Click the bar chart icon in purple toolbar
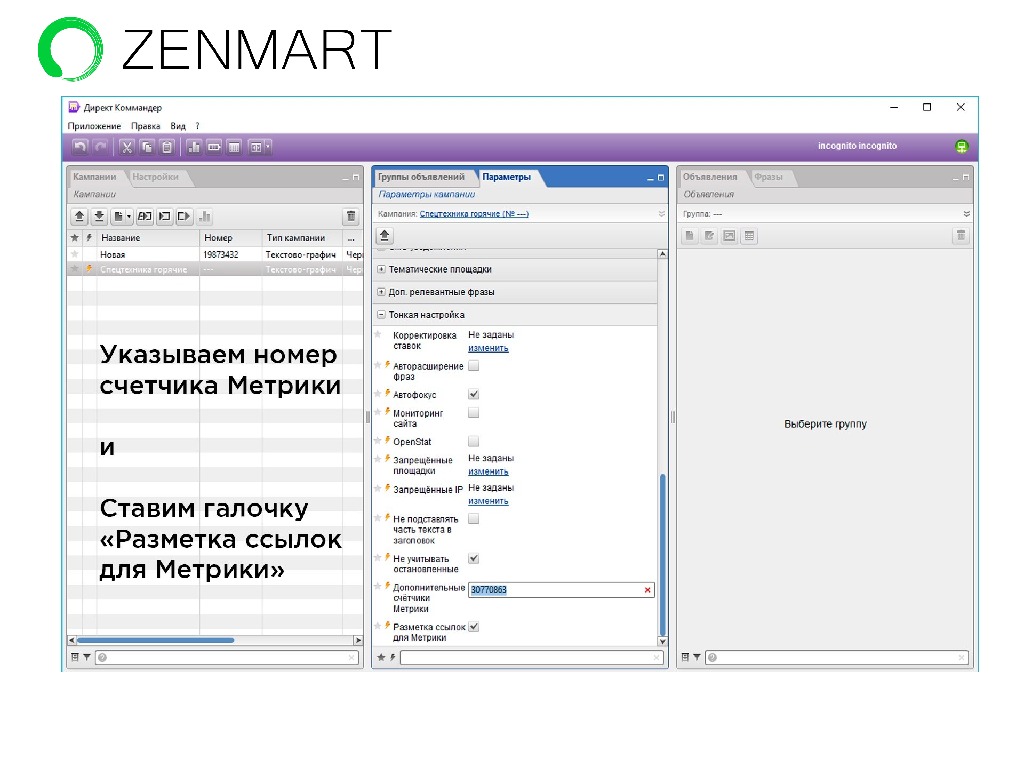The height and width of the screenshot is (768, 1024). click(194, 147)
